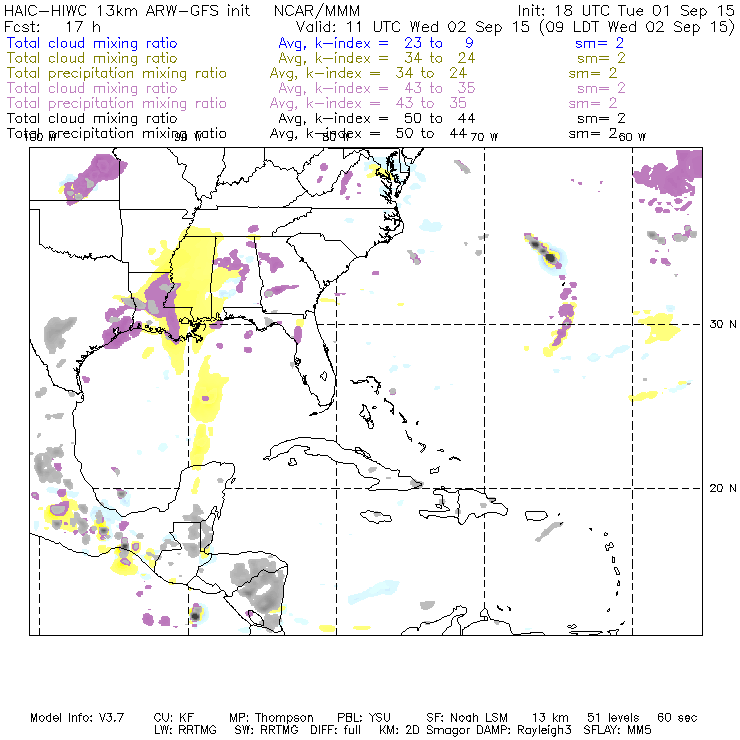Screen dimensions: 740x740
Task: Click the purple 'Total precipitation mixing ratio' legend line
Action: 117,103
